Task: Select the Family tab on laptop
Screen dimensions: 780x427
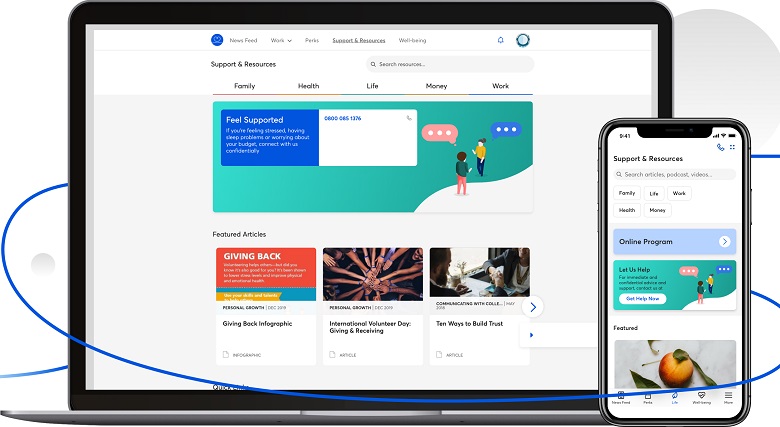Action: click(x=245, y=86)
